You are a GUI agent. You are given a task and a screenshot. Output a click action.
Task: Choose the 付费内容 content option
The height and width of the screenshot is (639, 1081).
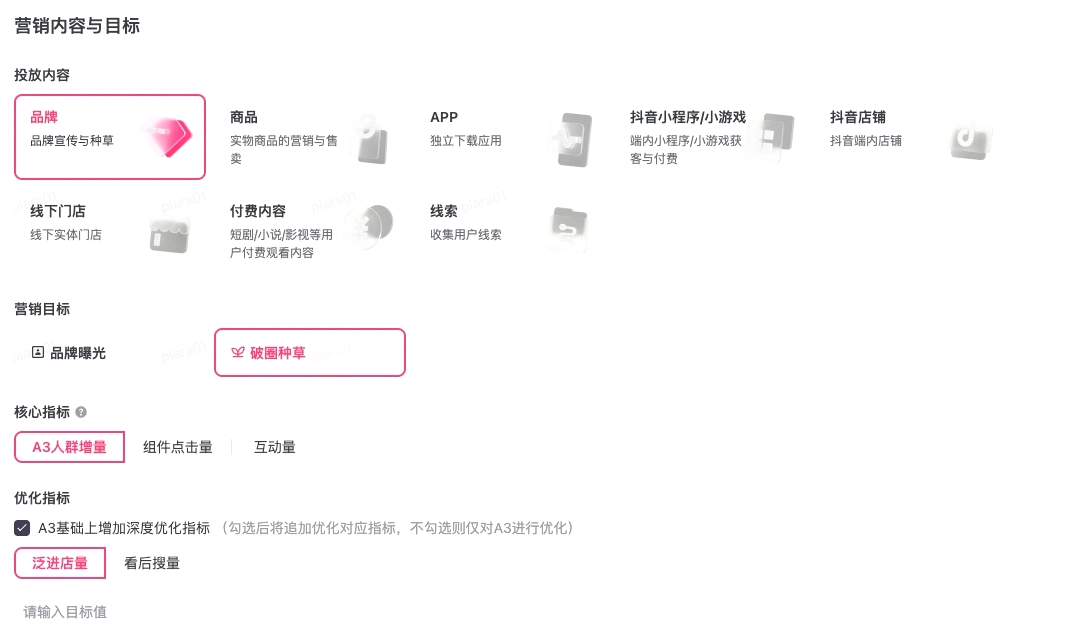310,231
